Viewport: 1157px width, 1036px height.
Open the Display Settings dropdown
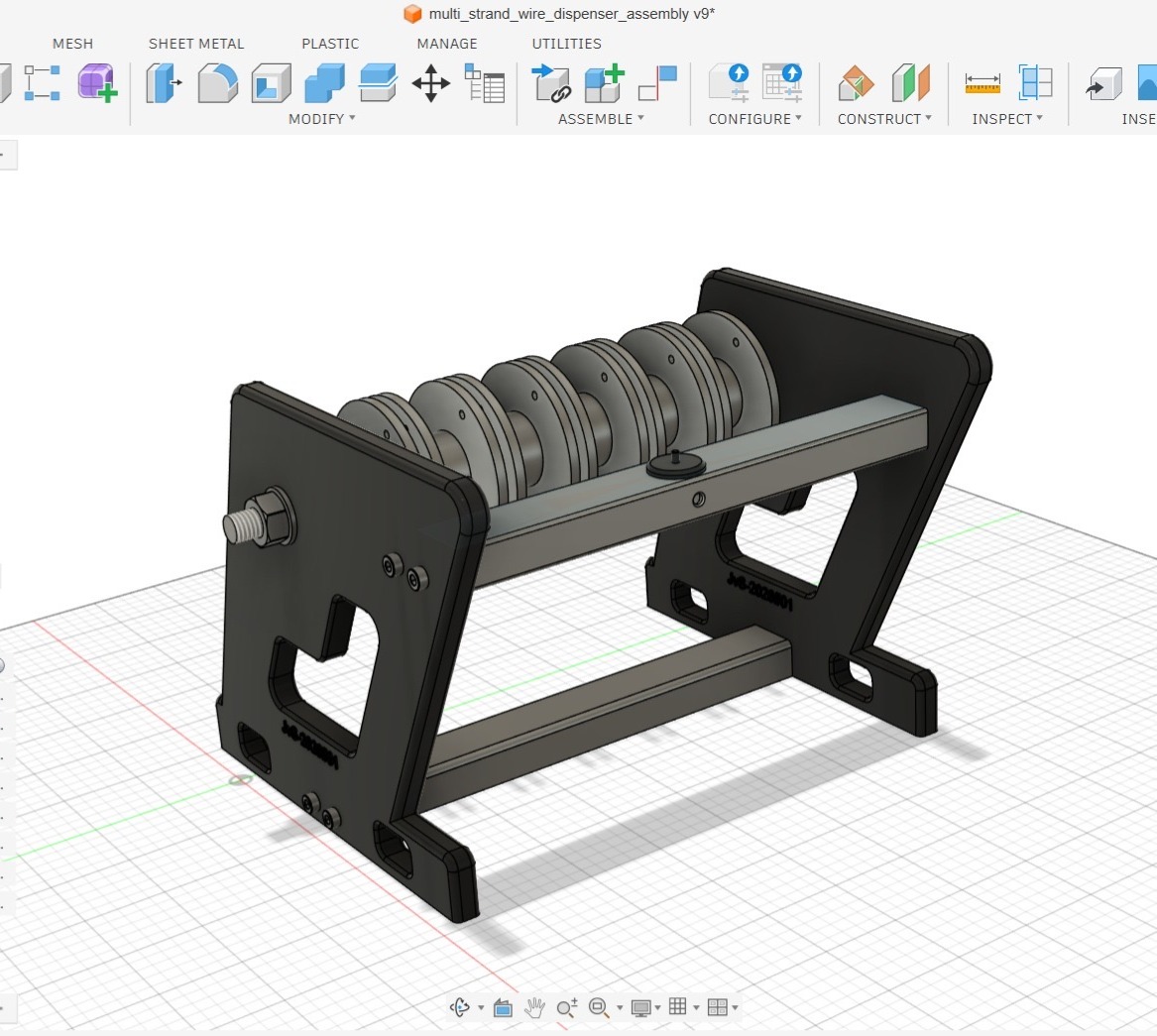pos(645,1007)
